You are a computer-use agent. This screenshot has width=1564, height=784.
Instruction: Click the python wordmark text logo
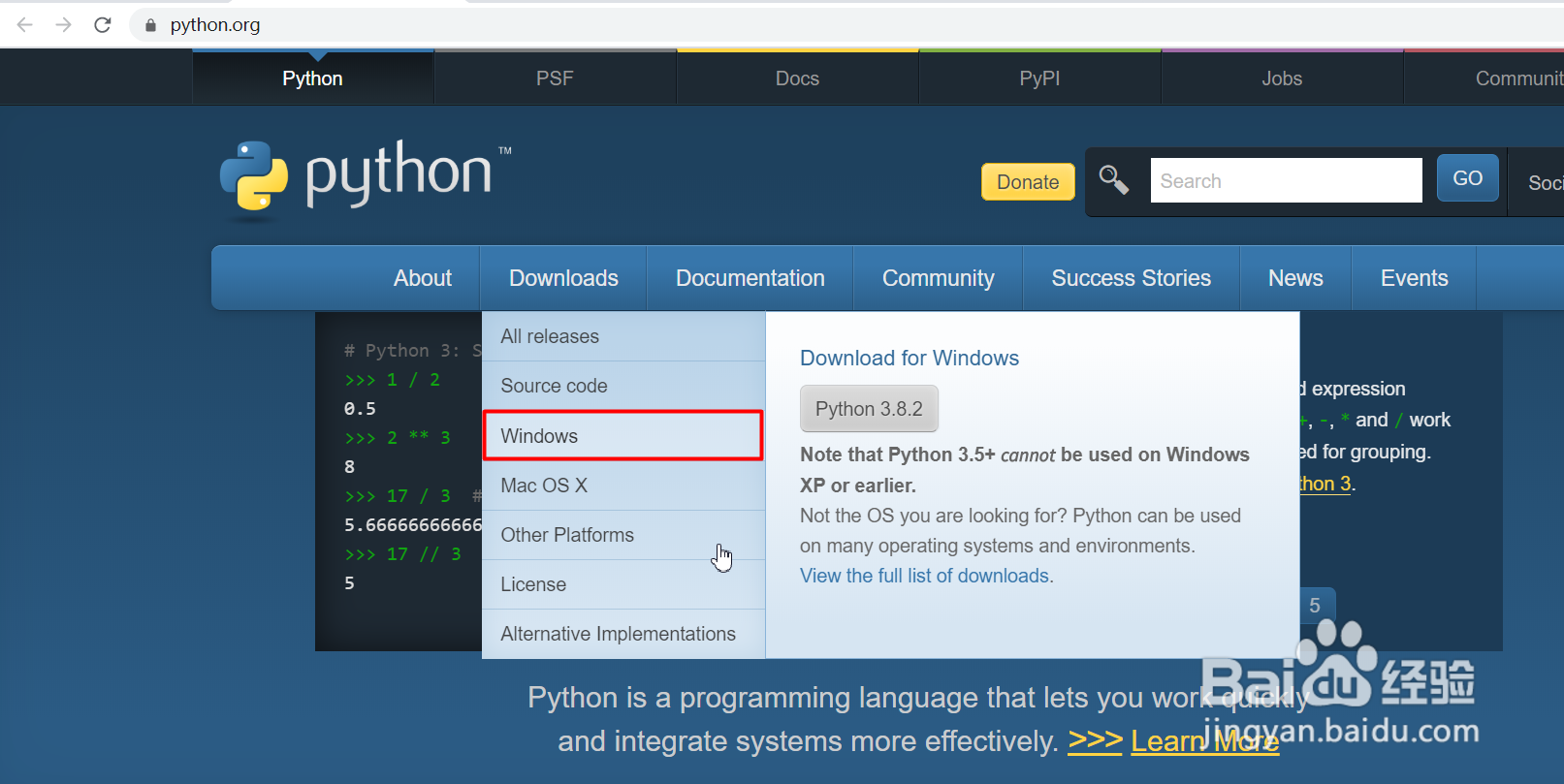pyautogui.click(x=399, y=172)
